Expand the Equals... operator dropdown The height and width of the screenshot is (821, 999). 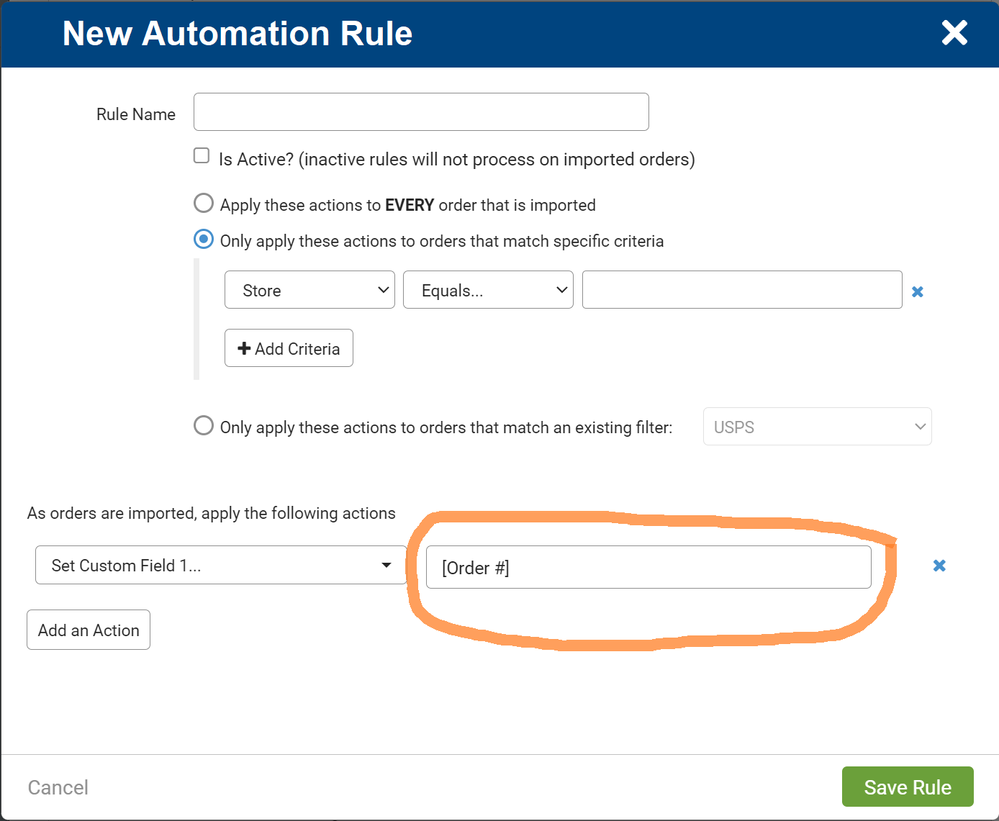(488, 290)
